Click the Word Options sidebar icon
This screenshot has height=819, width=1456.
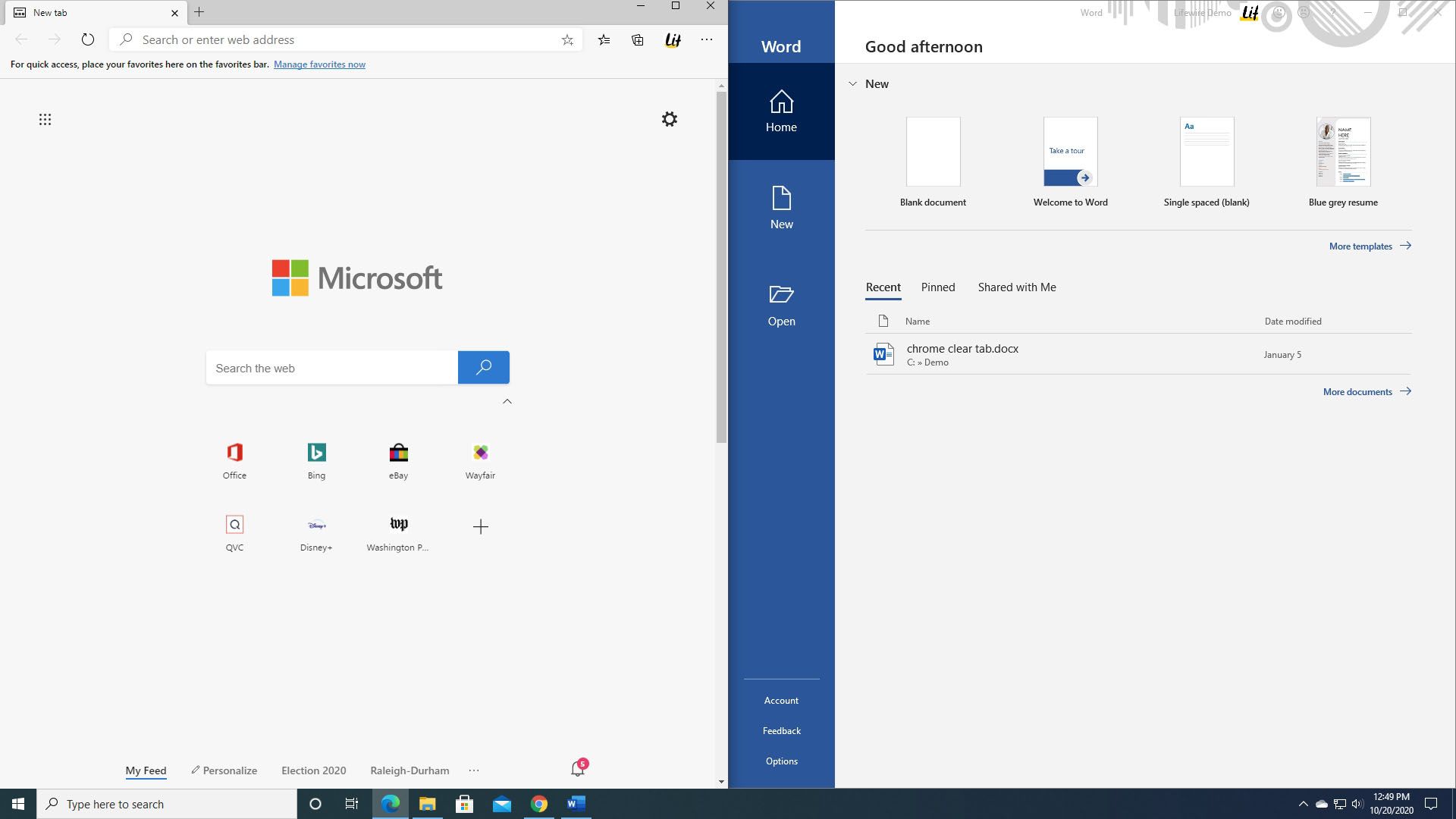781,760
